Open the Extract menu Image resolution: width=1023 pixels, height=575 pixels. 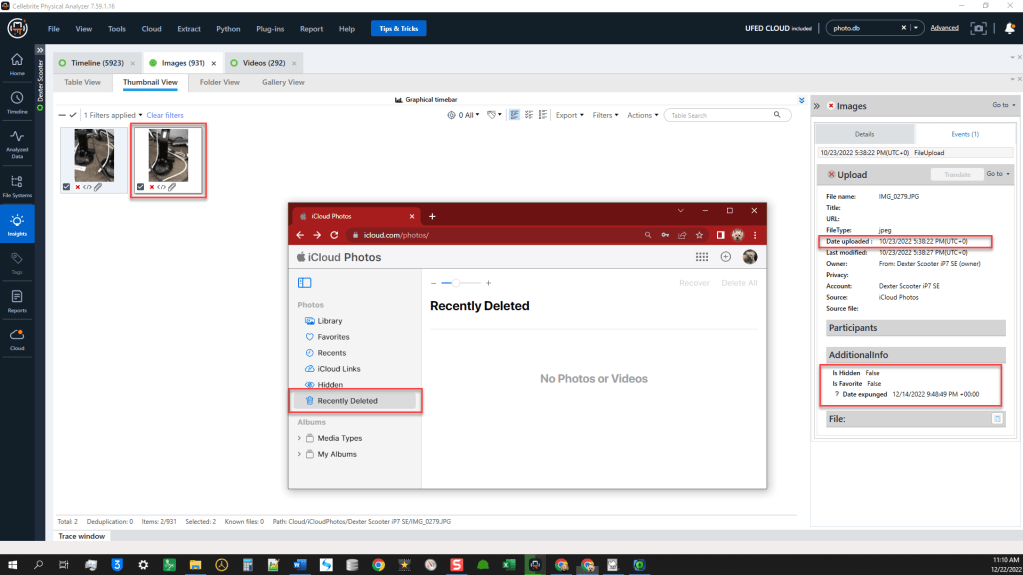point(188,29)
